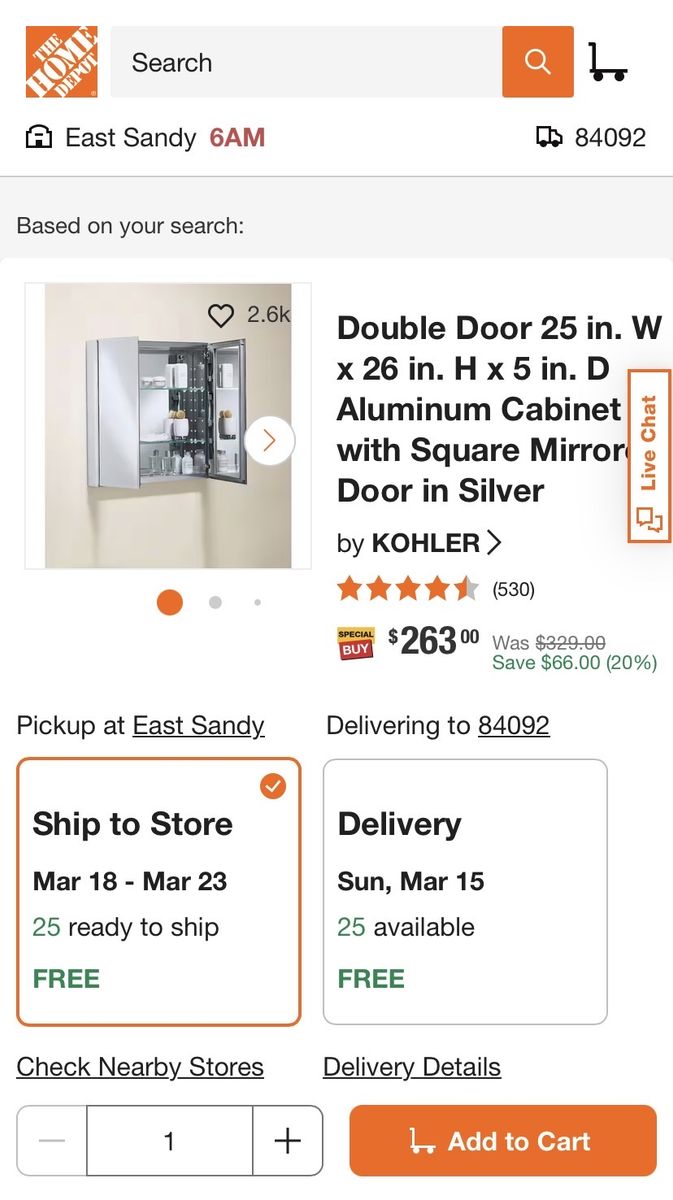Click the Special Buy badge
The height and width of the screenshot is (1200, 673).
click(356, 643)
